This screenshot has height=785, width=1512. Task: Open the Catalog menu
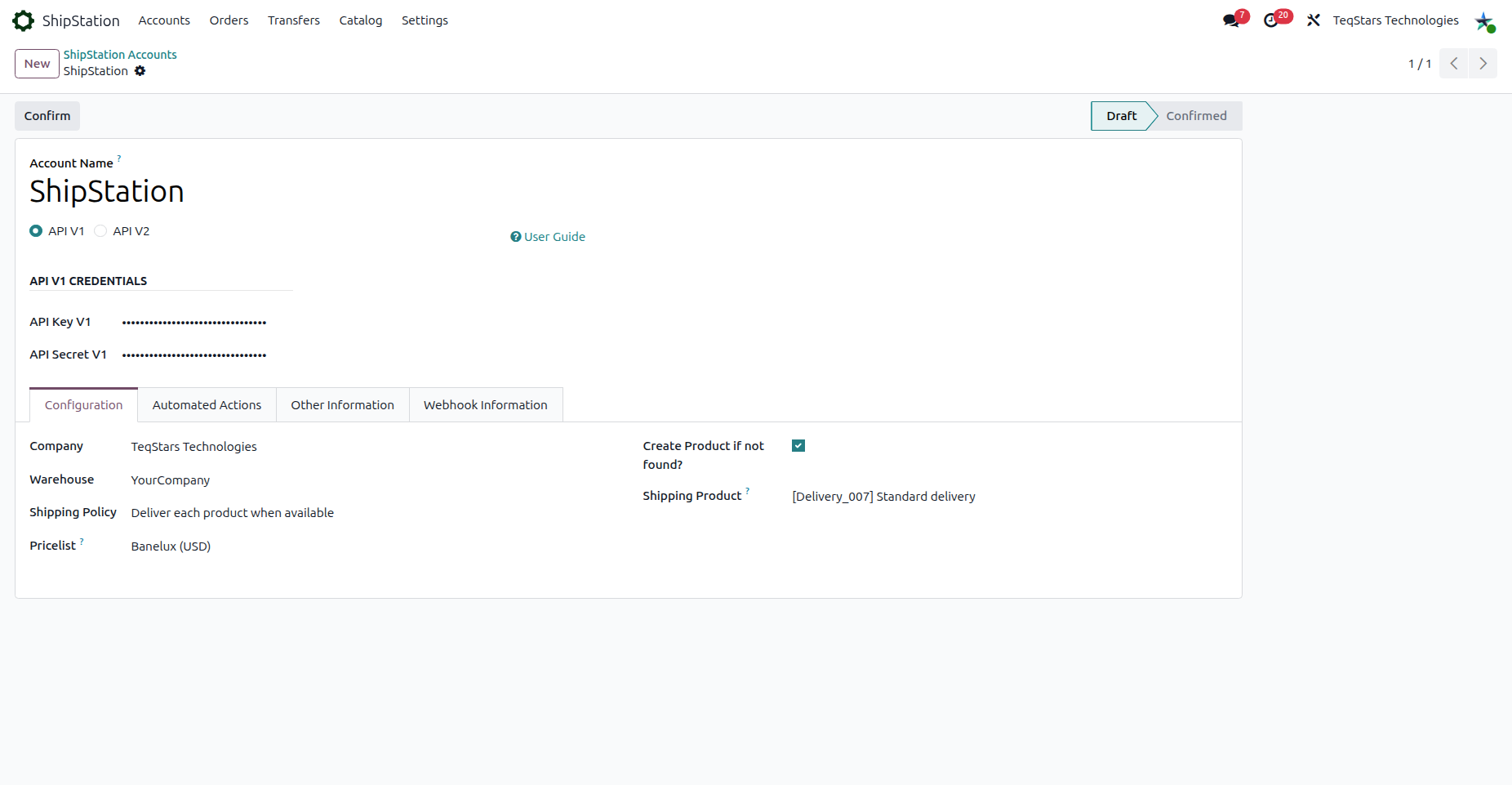[361, 20]
